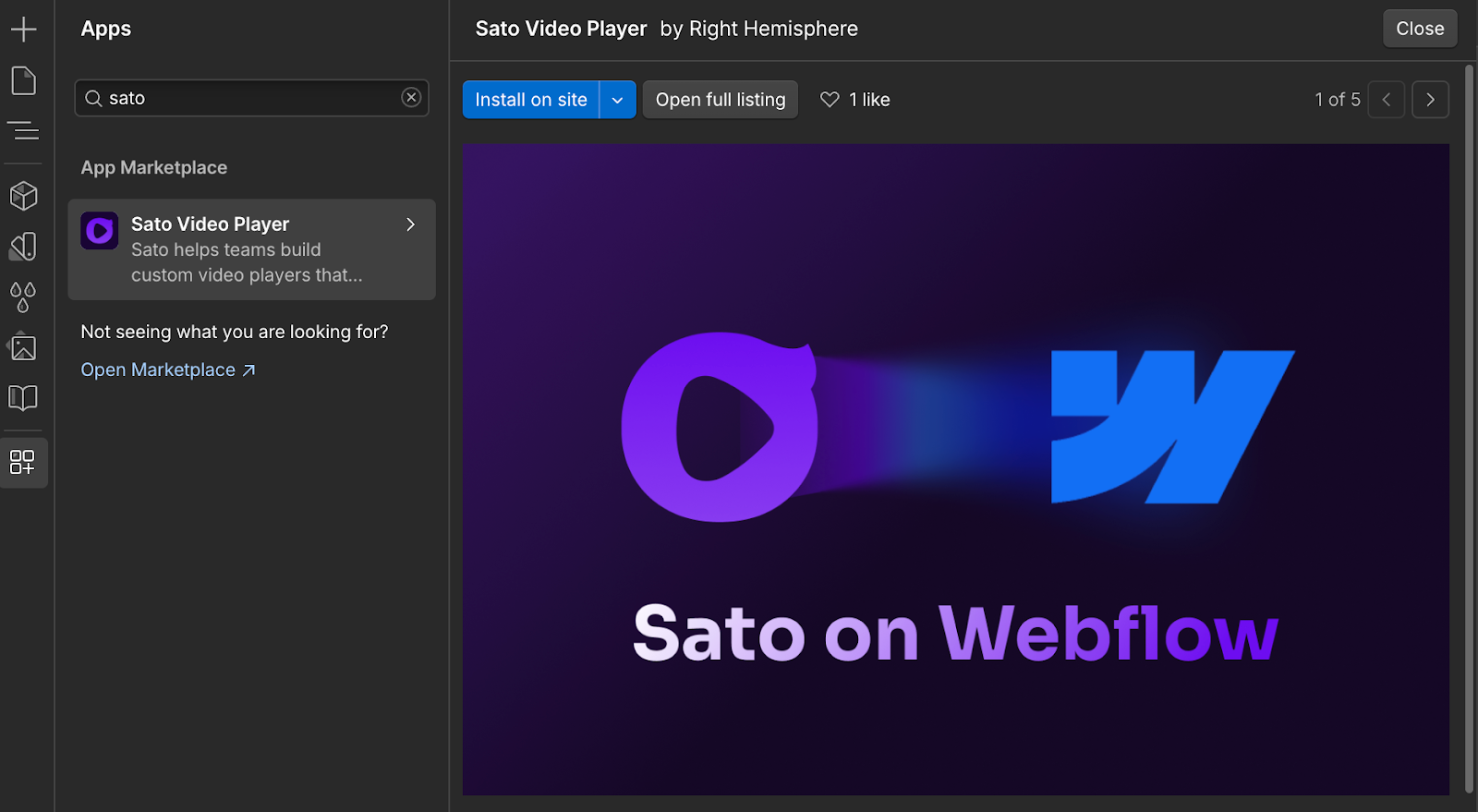Viewport: 1478px width, 812px height.
Task: Select the Apps panel icon
Action: pos(23,462)
